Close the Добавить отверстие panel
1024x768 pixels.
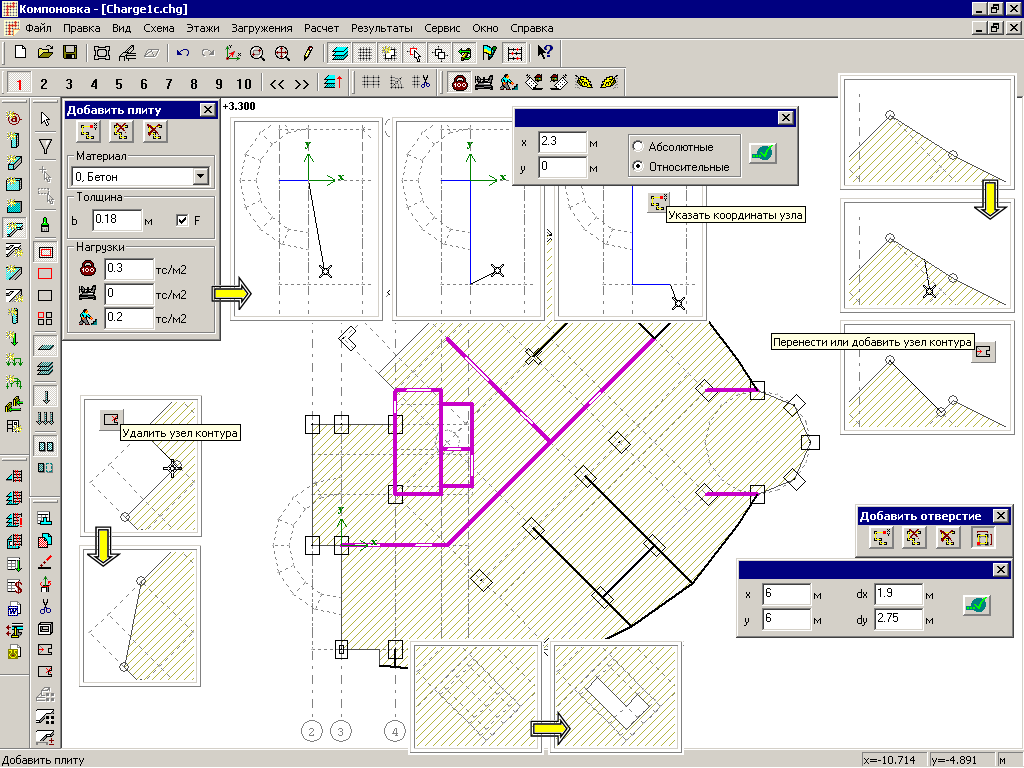(x=1000, y=516)
